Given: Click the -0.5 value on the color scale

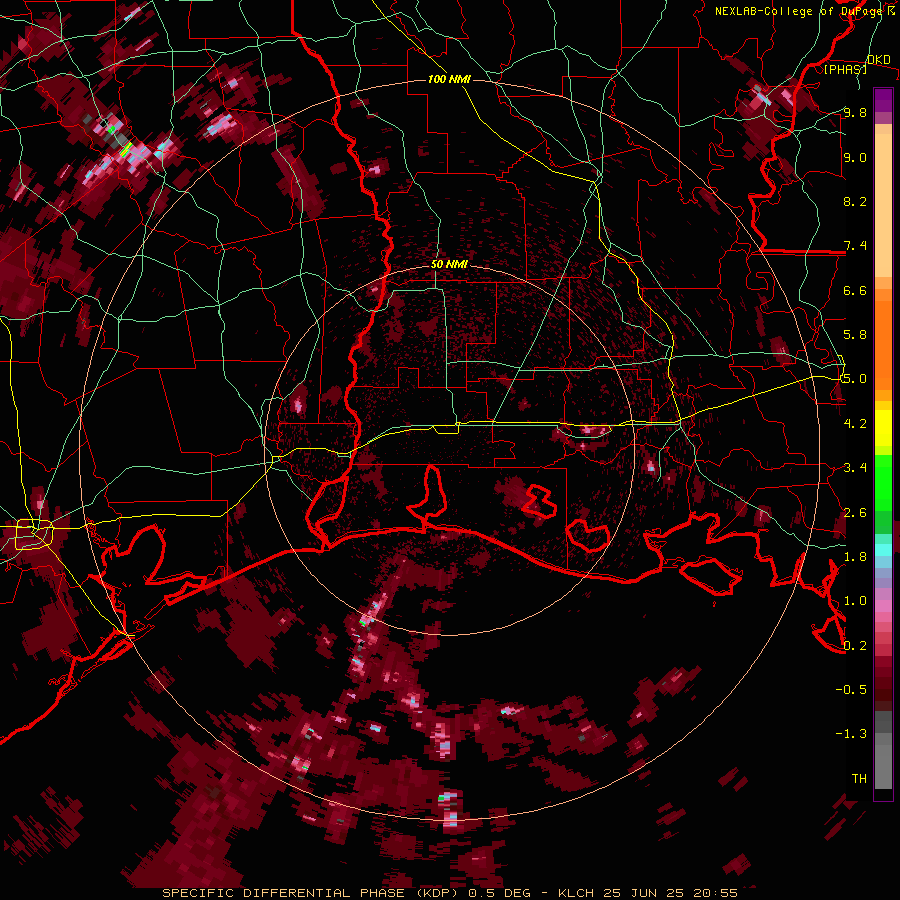Looking at the screenshot, I should 851,690.
